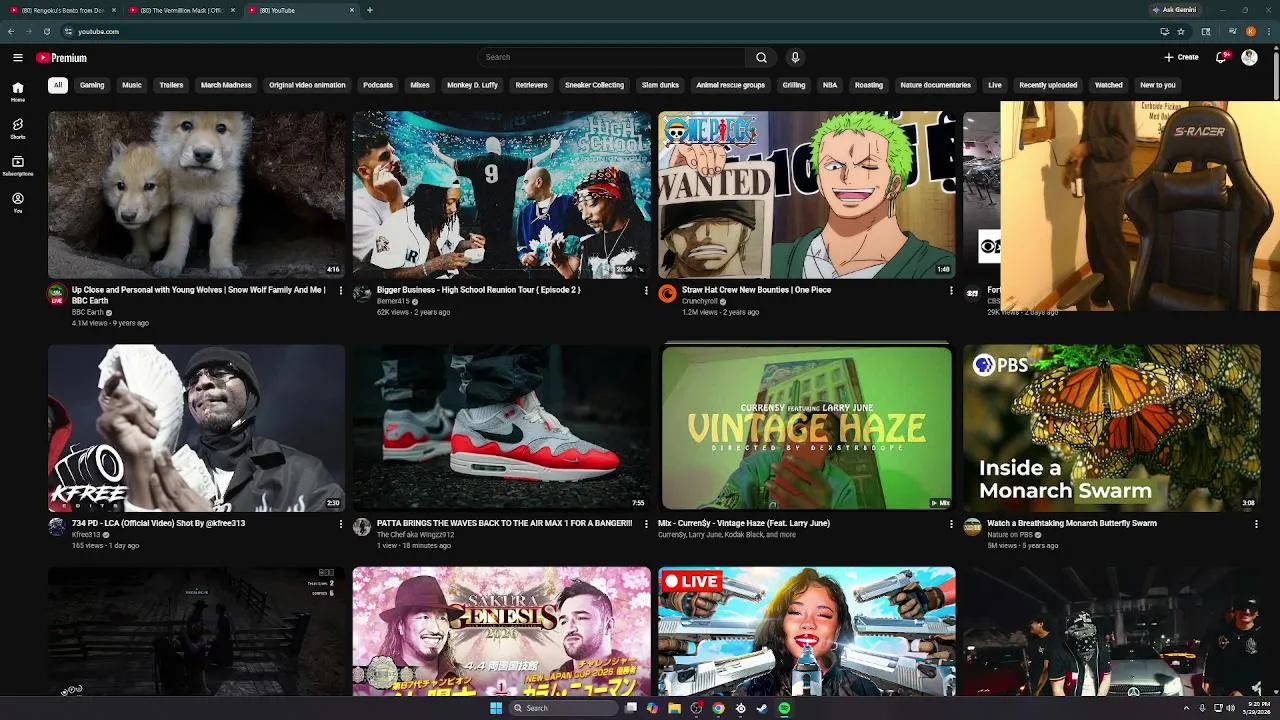The height and width of the screenshot is (720, 1280).
Task: Open 734 PD - LCA Official Video title
Action: (158, 523)
